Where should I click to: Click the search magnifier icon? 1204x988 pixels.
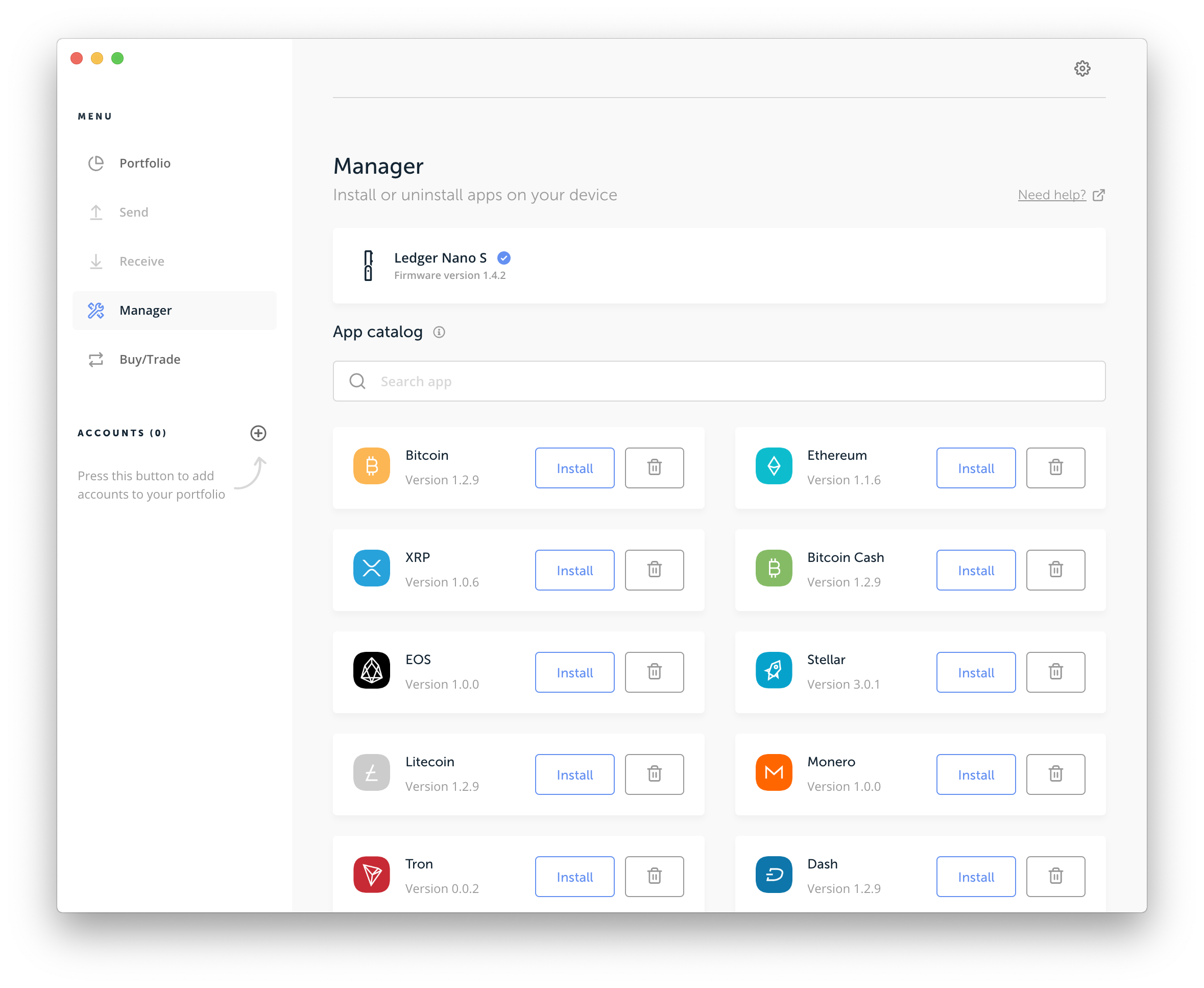(357, 381)
